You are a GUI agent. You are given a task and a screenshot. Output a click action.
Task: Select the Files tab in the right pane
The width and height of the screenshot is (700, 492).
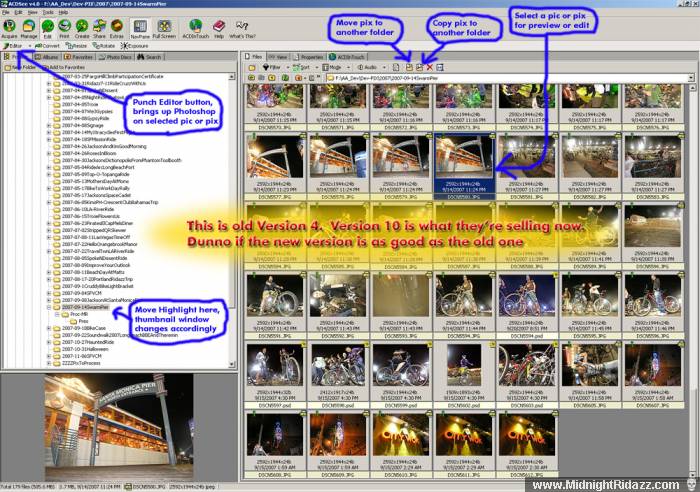(254, 57)
